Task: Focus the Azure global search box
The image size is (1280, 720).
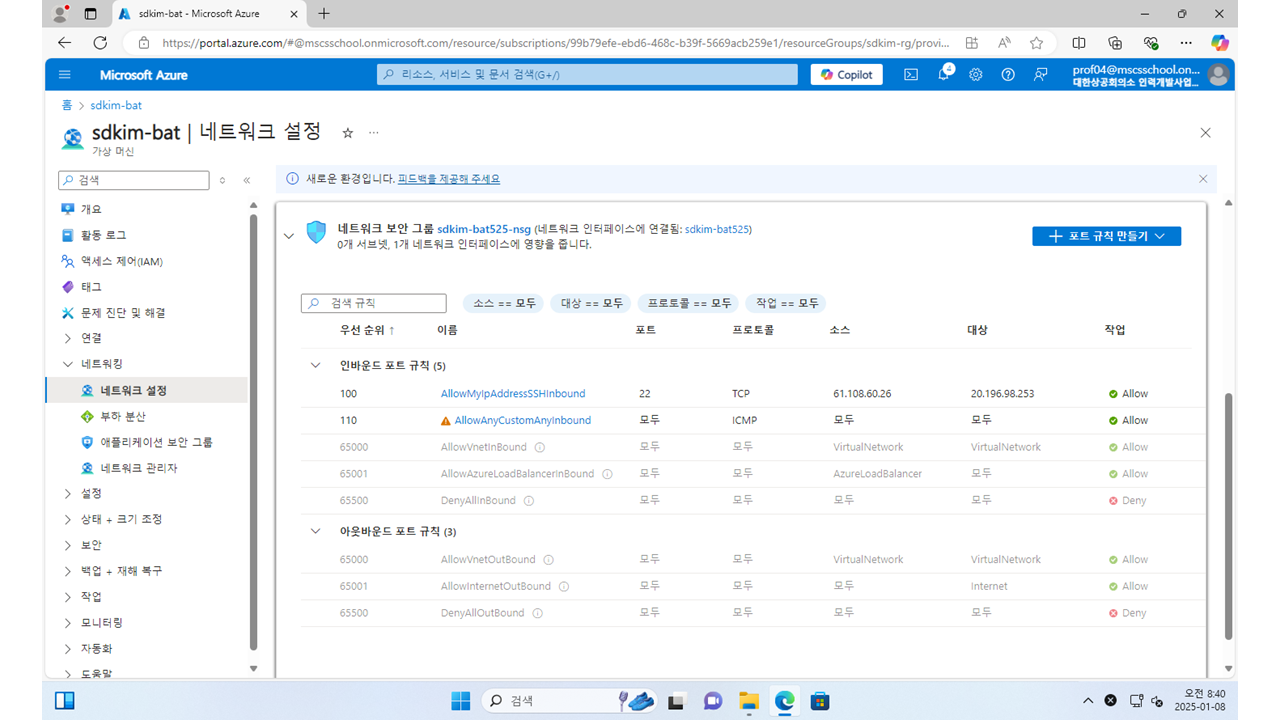Action: pyautogui.click(x=587, y=75)
